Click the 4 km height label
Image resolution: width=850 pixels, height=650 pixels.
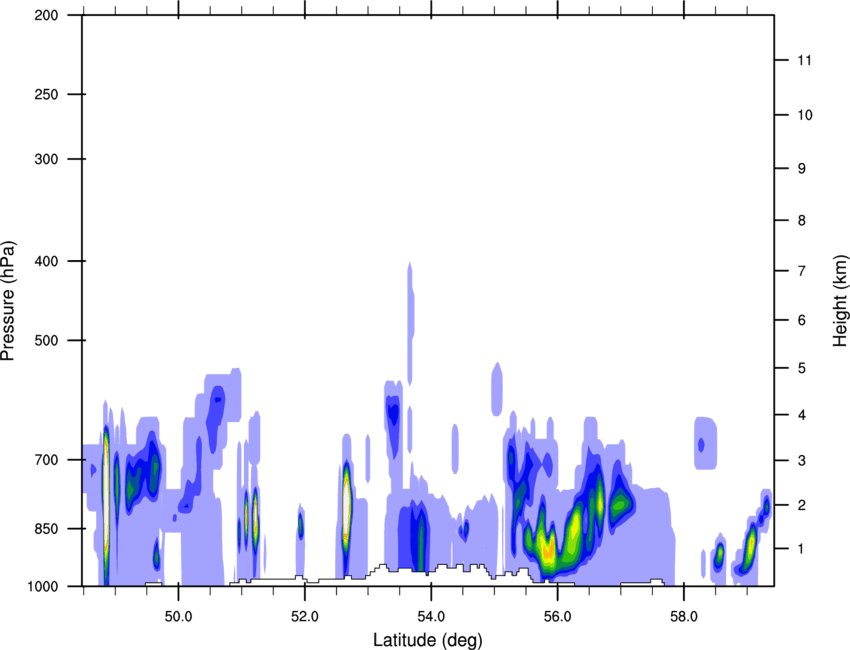coord(802,415)
